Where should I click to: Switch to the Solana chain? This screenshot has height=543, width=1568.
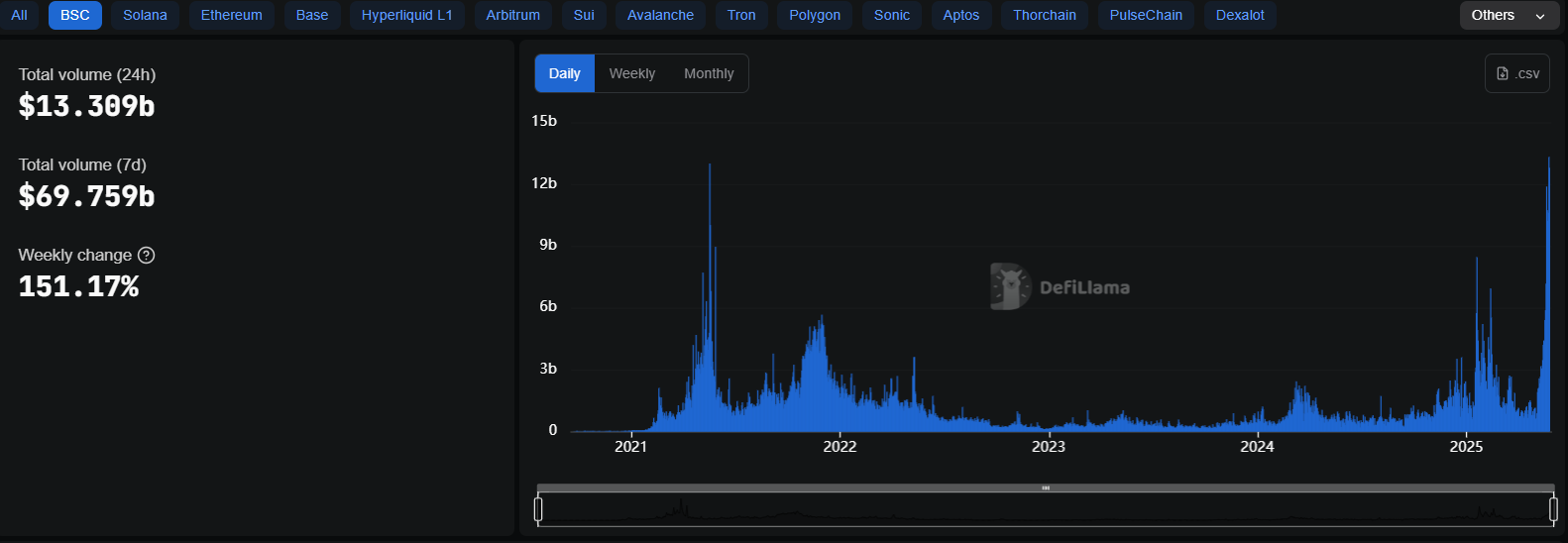(145, 15)
